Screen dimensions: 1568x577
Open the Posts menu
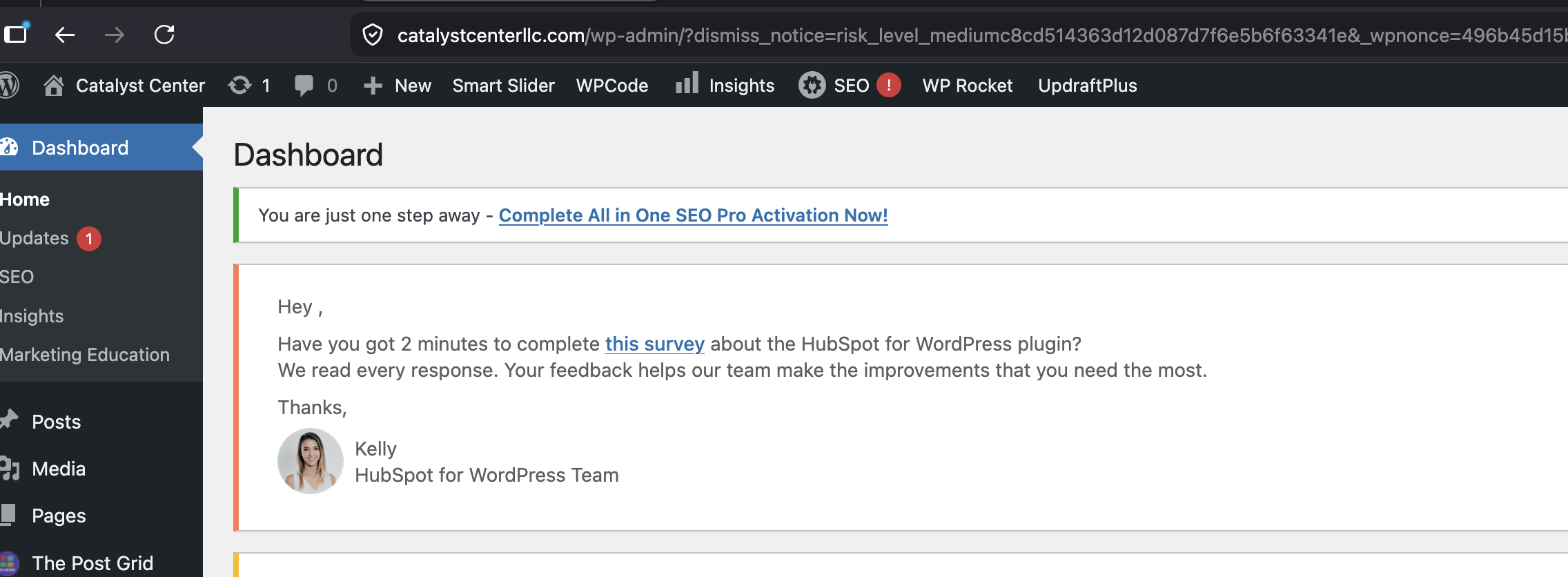tap(56, 422)
